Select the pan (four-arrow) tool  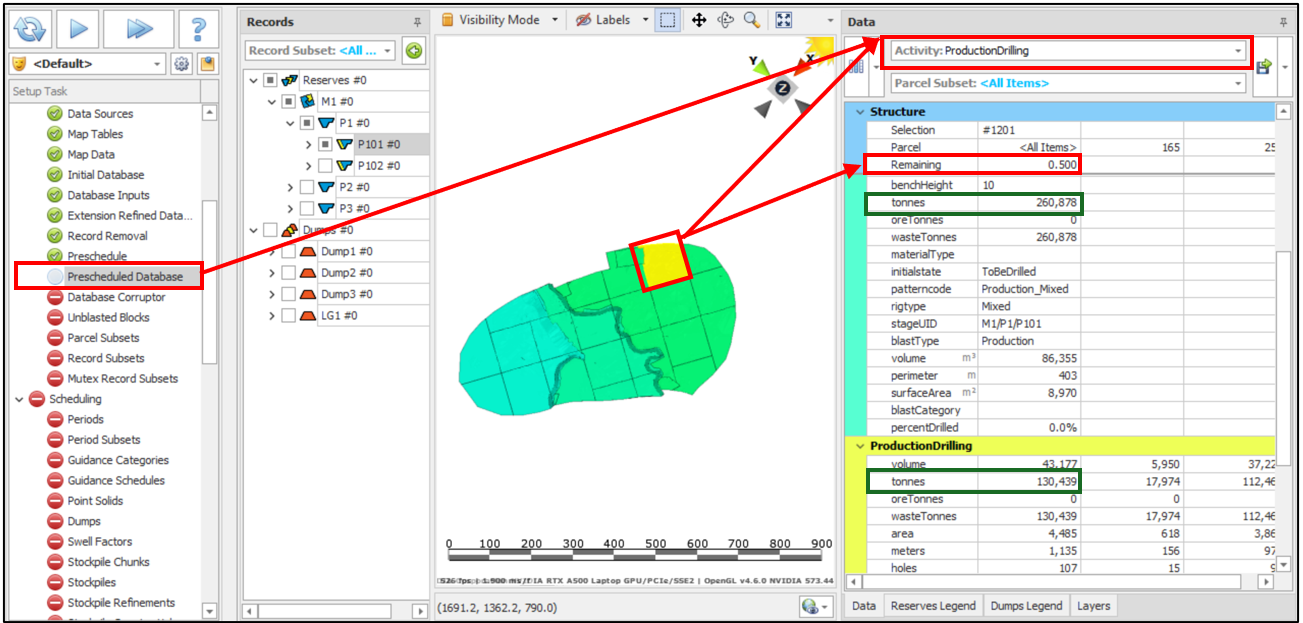tap(699, 20)
